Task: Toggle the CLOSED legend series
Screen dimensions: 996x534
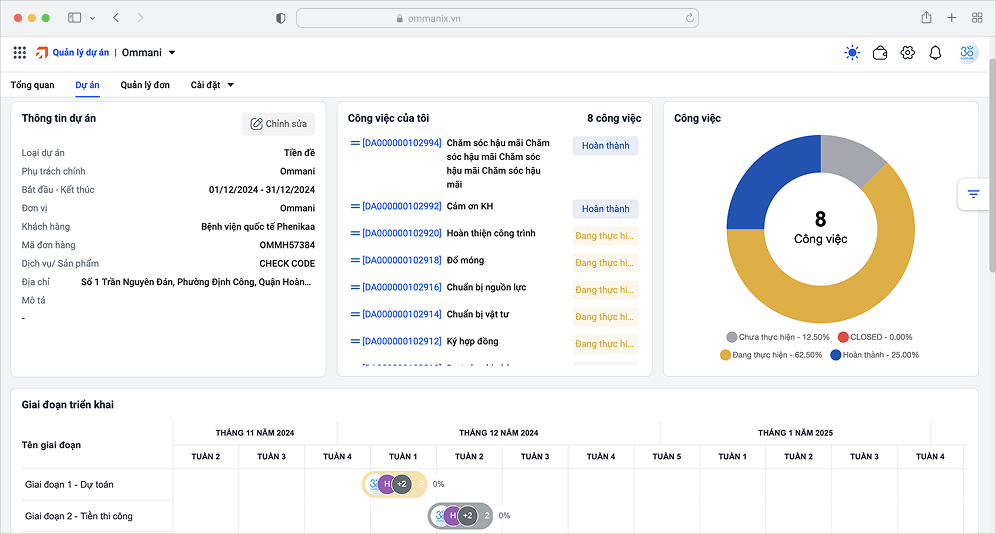Action: coord(873,338)
